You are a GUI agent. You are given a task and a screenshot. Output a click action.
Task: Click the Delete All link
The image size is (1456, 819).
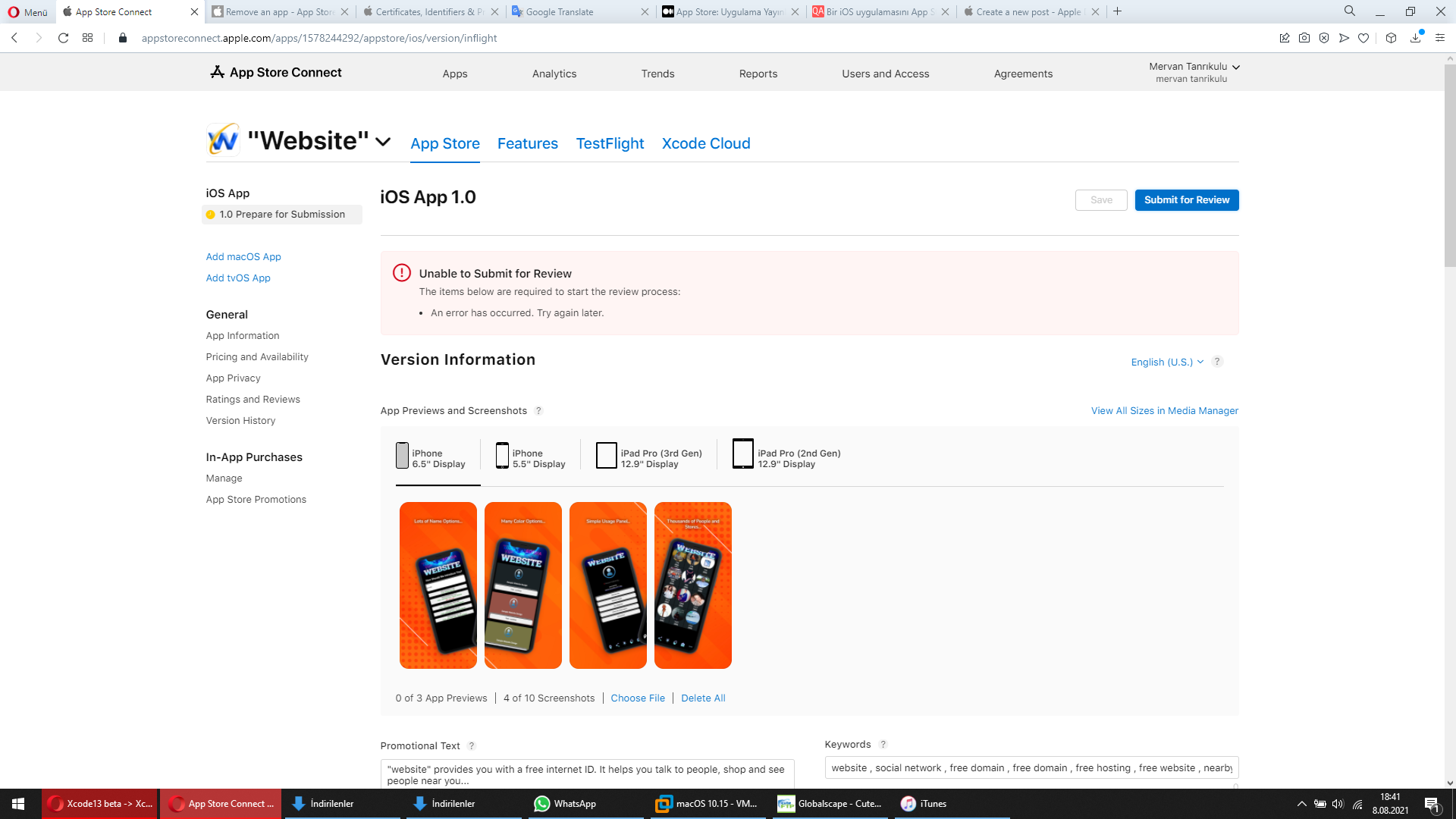703,698
